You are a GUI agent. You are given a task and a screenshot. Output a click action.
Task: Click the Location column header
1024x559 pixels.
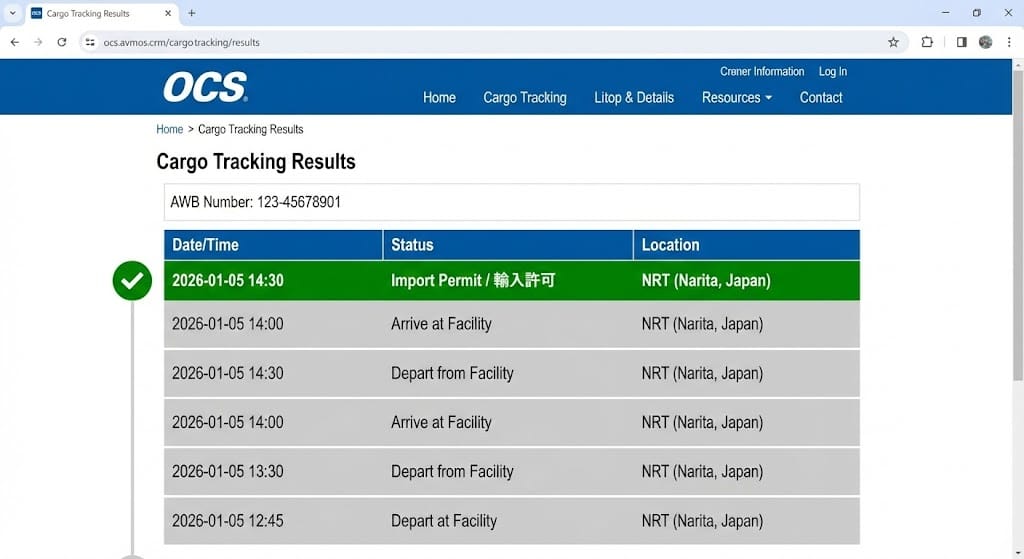point(746,245)
